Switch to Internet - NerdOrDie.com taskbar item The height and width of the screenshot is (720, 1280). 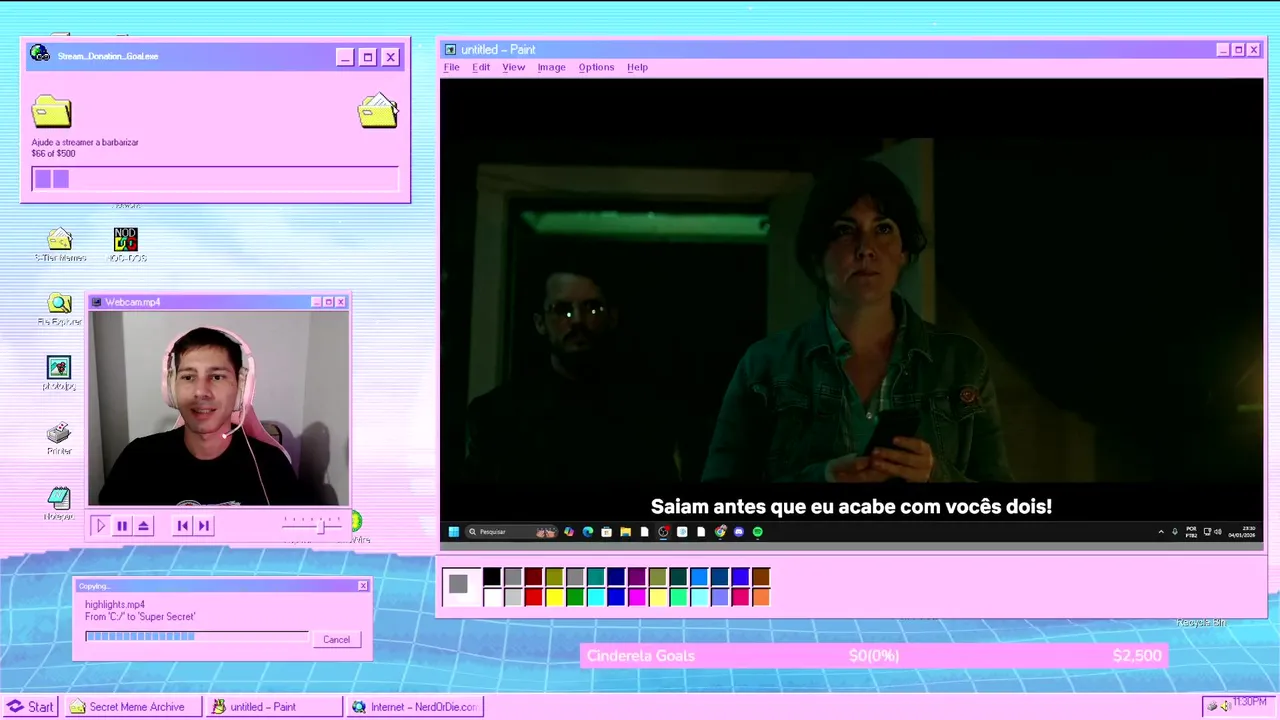pyautogui.click(x=414, y=707)
